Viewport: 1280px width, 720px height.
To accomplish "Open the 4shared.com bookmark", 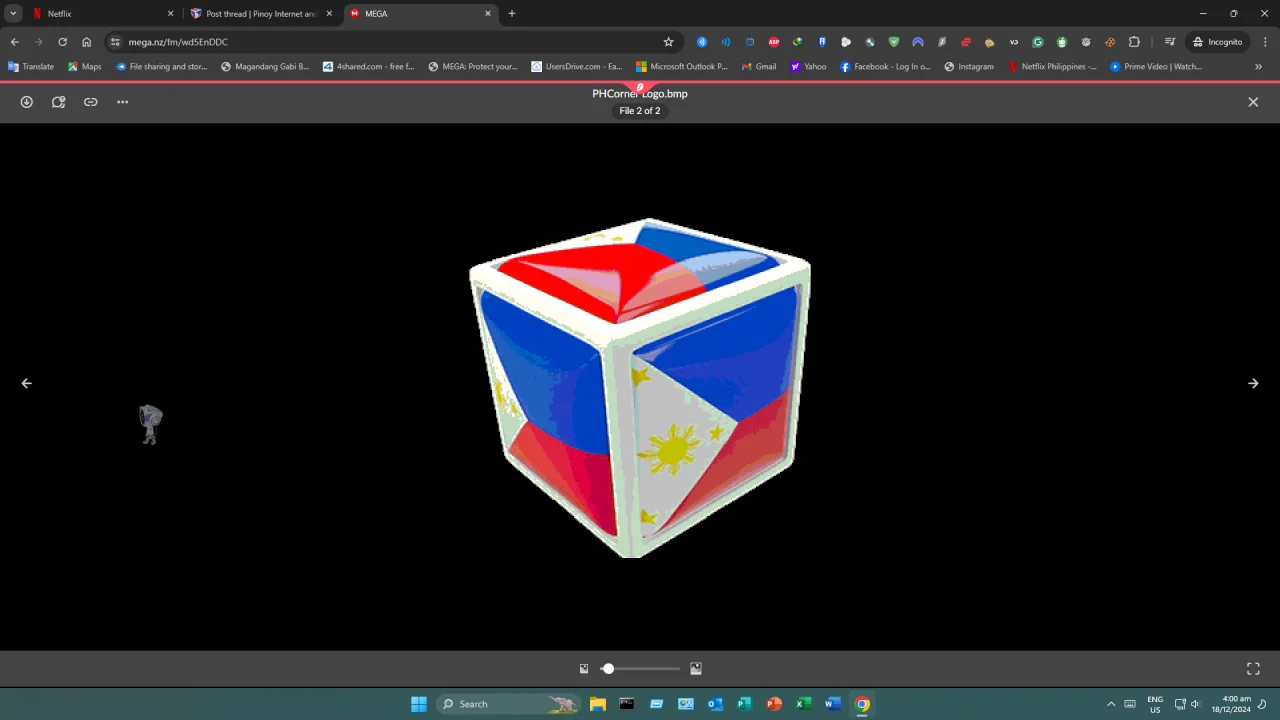I will [x=368, y=67].
